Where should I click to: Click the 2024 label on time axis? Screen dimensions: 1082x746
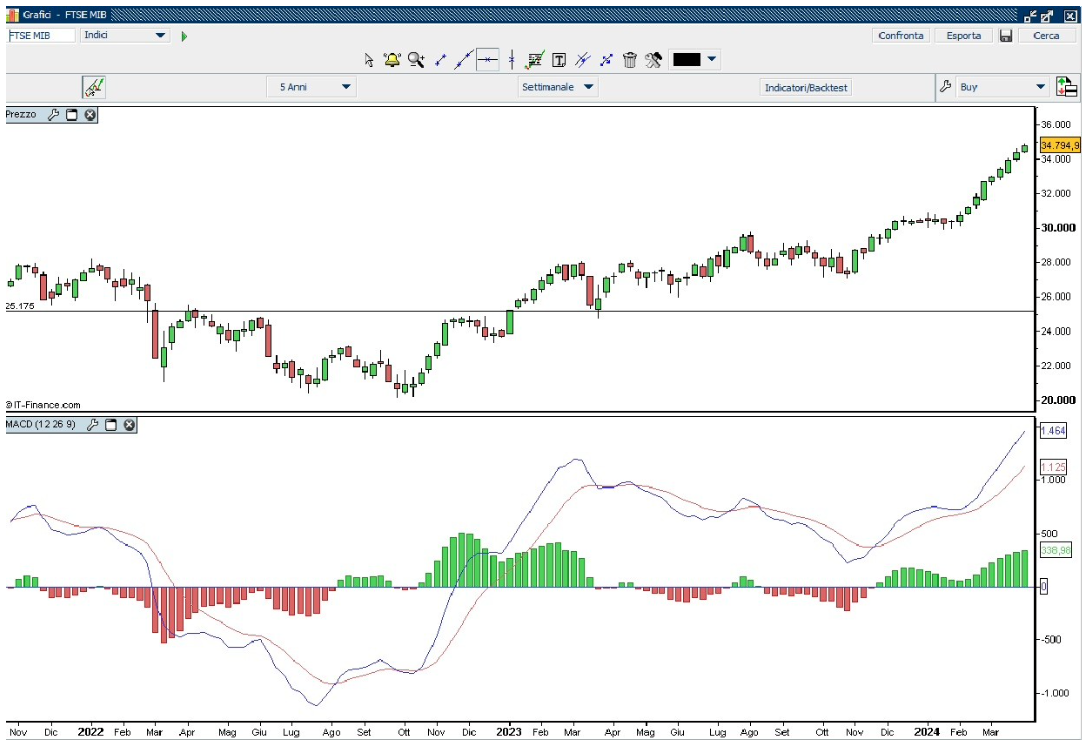tap(927, 732)
